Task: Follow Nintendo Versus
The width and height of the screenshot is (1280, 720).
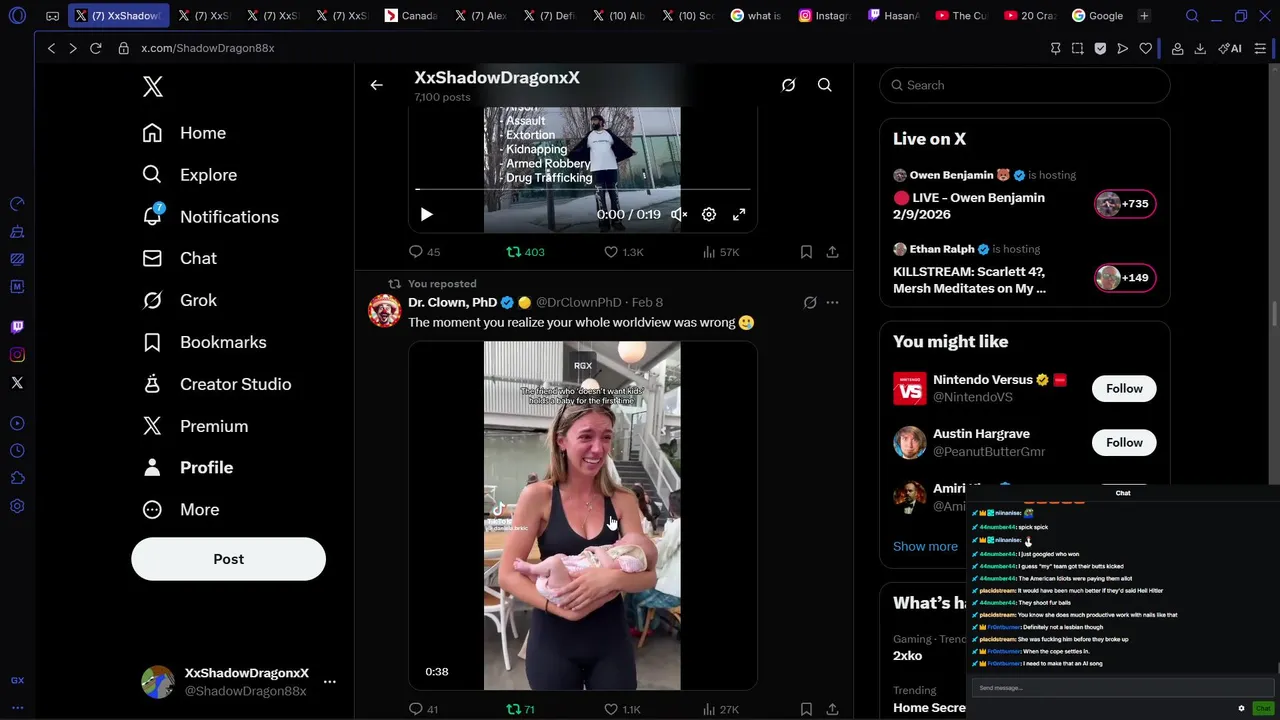Action: click(x=1124, y=388)
